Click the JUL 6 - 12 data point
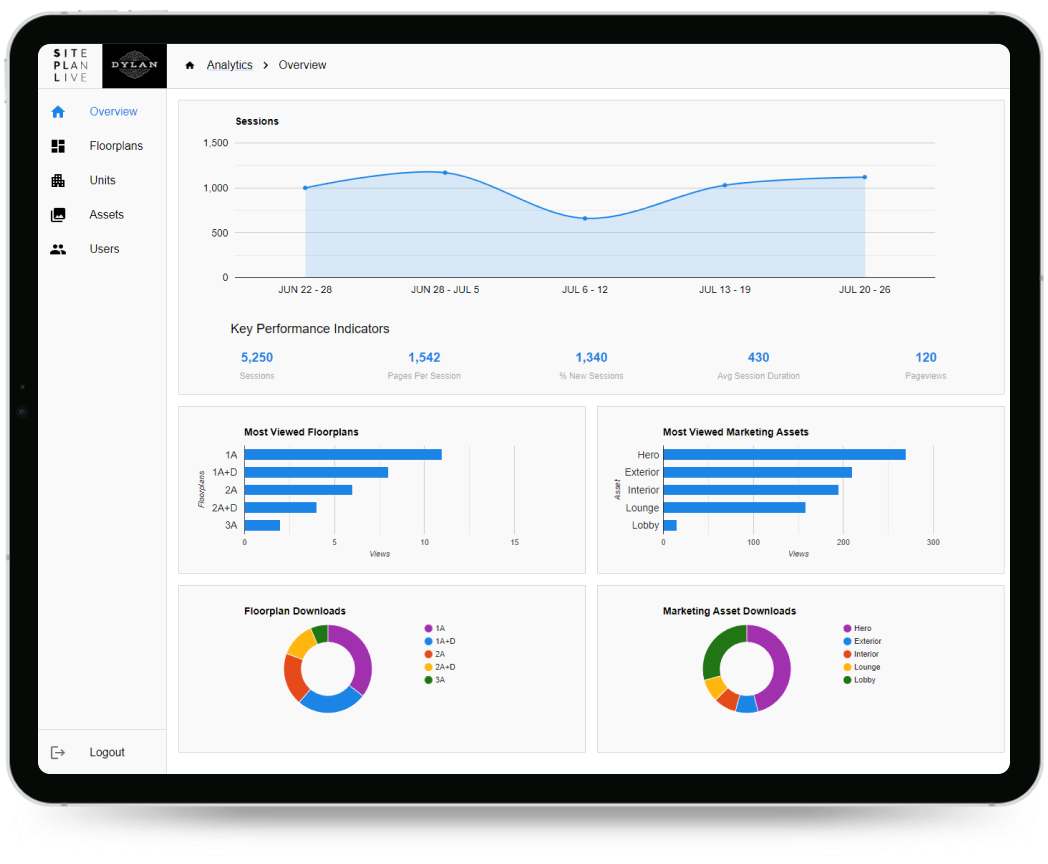 [585, 219]
